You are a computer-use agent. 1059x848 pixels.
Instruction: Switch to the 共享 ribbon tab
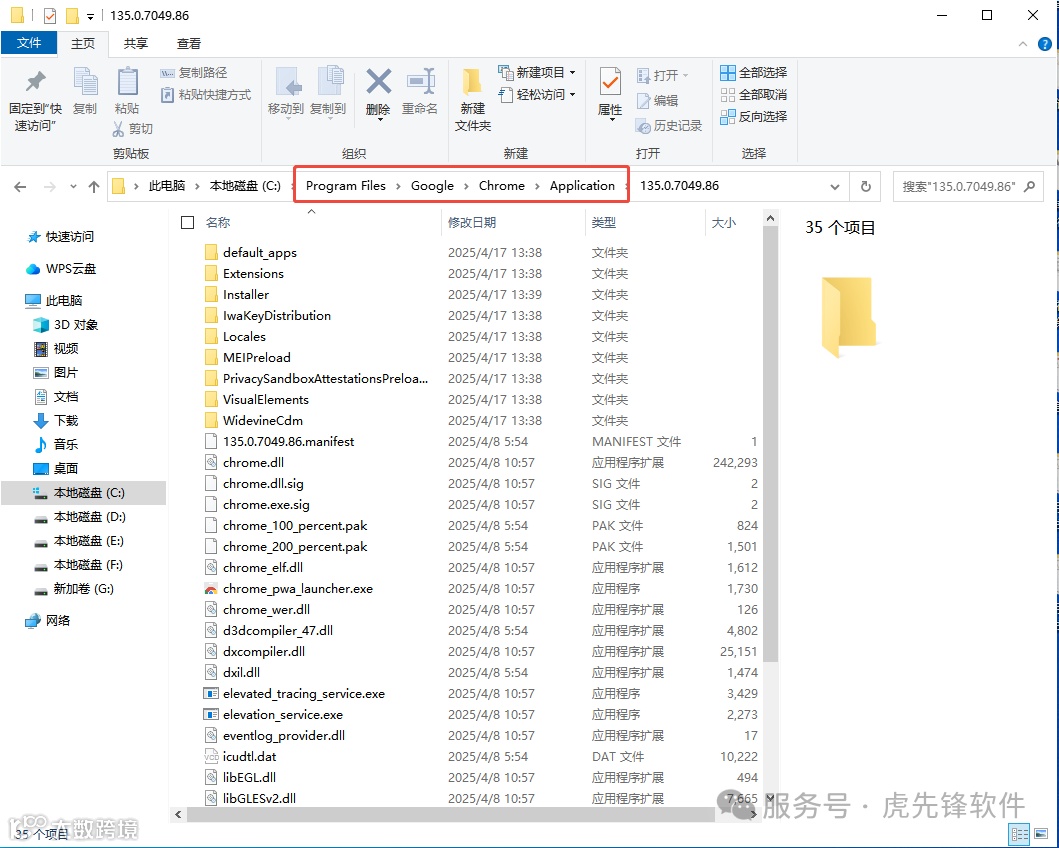pos(136,43)
